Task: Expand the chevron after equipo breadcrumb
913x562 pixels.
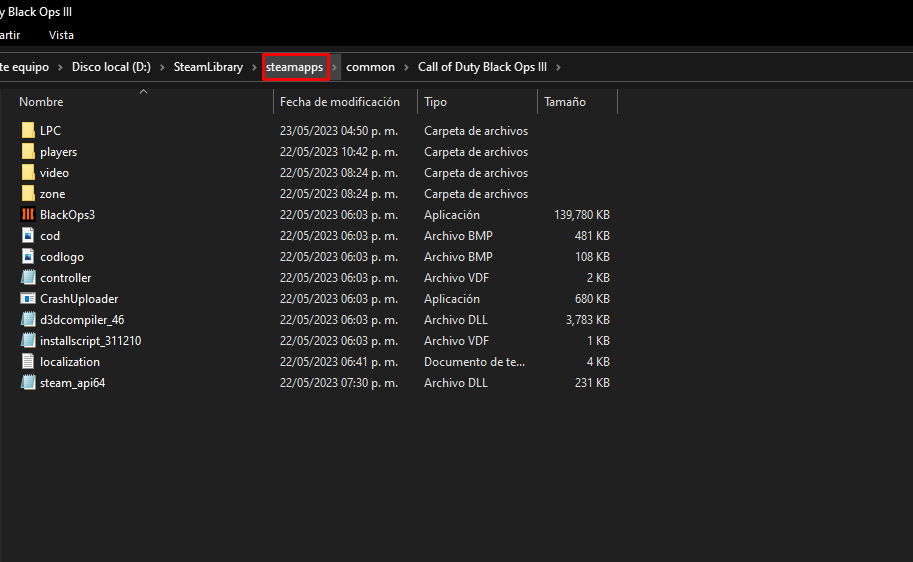Action: 60,68
